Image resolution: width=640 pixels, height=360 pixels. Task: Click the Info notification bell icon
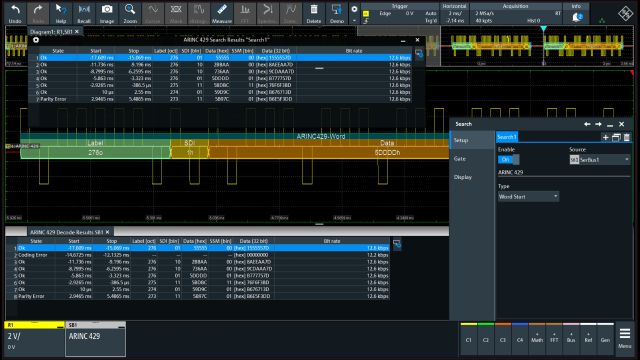click(577, 17)
